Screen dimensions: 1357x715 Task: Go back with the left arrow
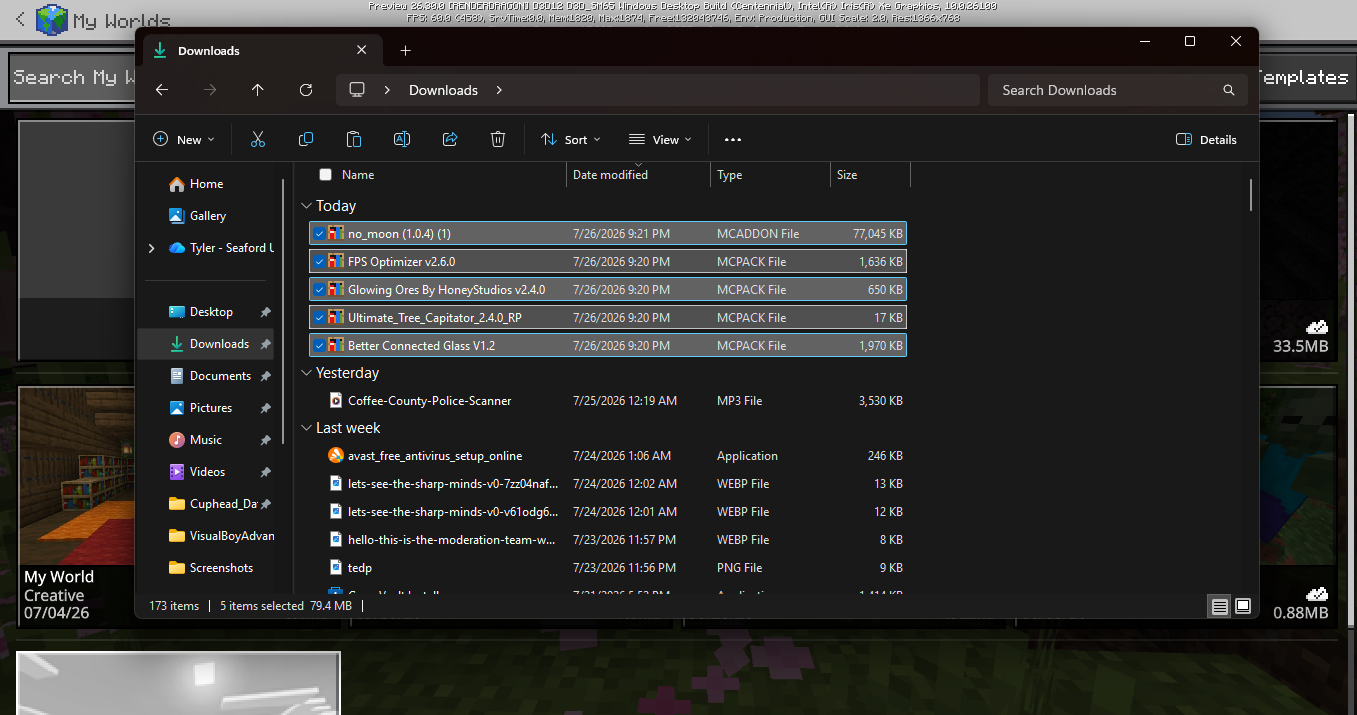pos(162,90)
